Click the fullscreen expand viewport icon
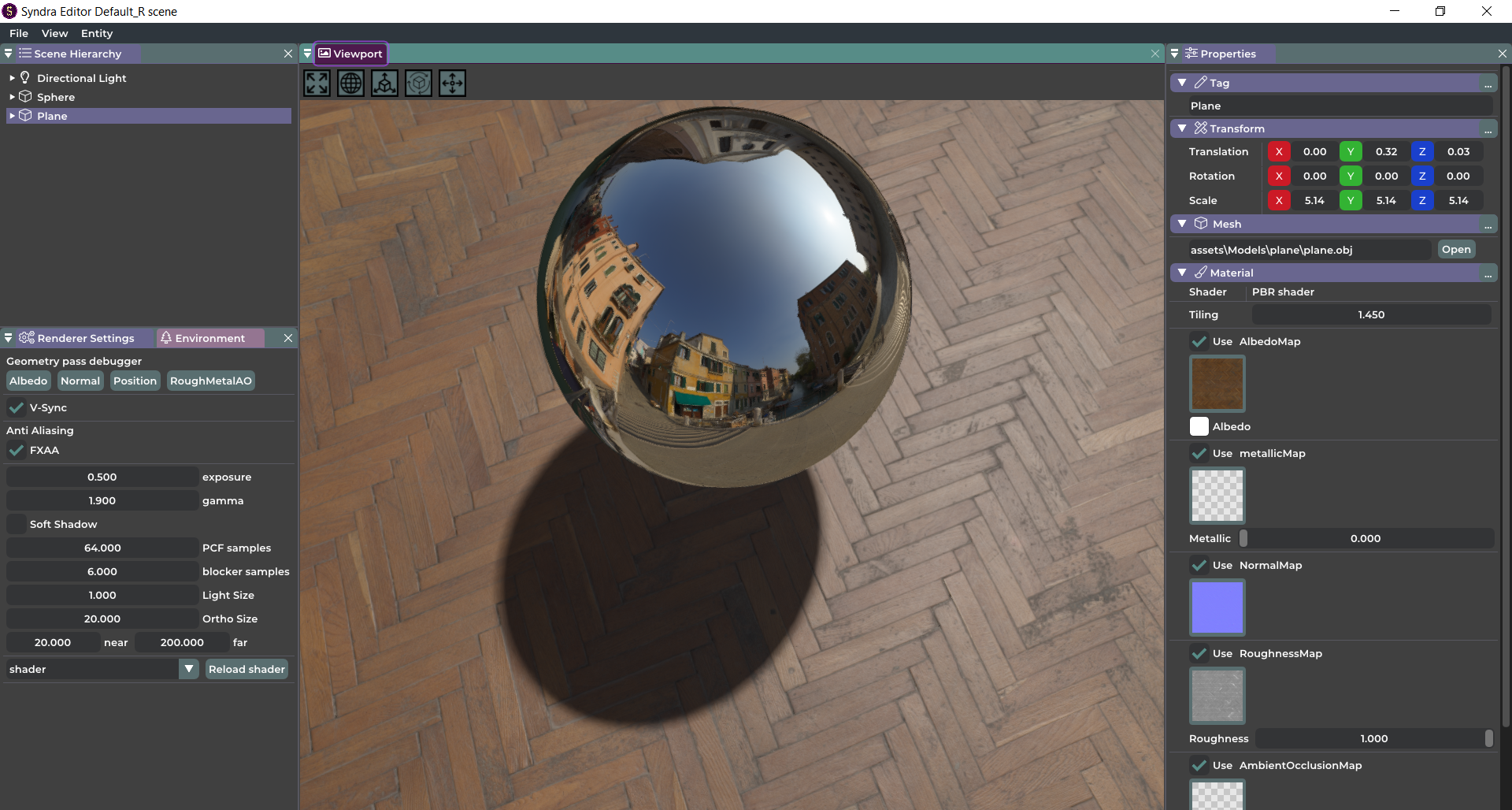This screenshot has width=1512, height=810. click(317, 83)
